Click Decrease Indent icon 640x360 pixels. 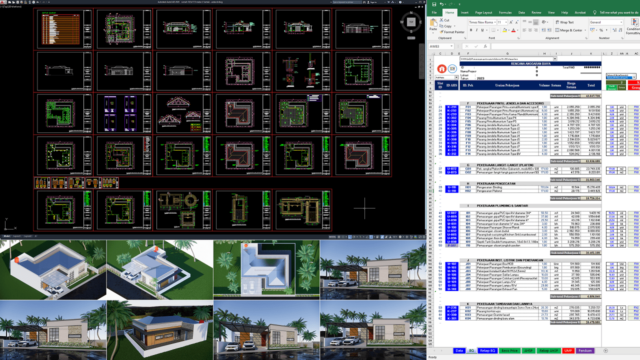[544, 30]
